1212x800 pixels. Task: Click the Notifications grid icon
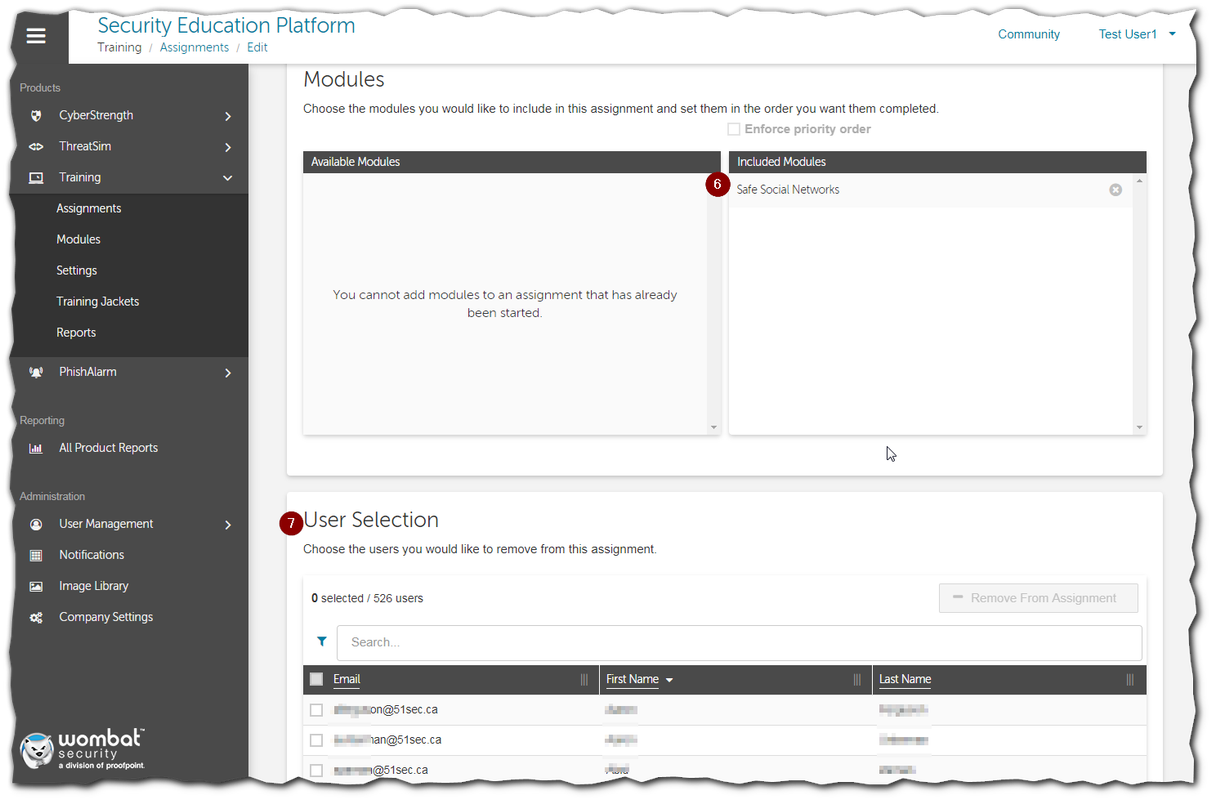36,556
